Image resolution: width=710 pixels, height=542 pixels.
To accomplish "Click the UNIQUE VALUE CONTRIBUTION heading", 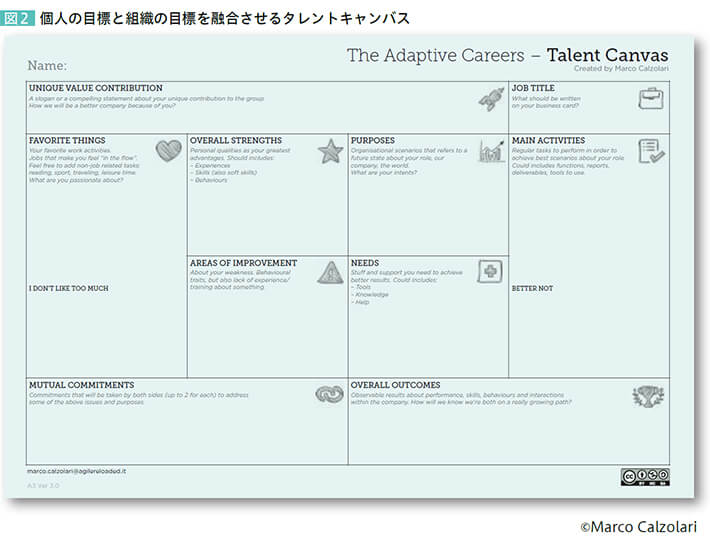I will (x=96, y=88).
